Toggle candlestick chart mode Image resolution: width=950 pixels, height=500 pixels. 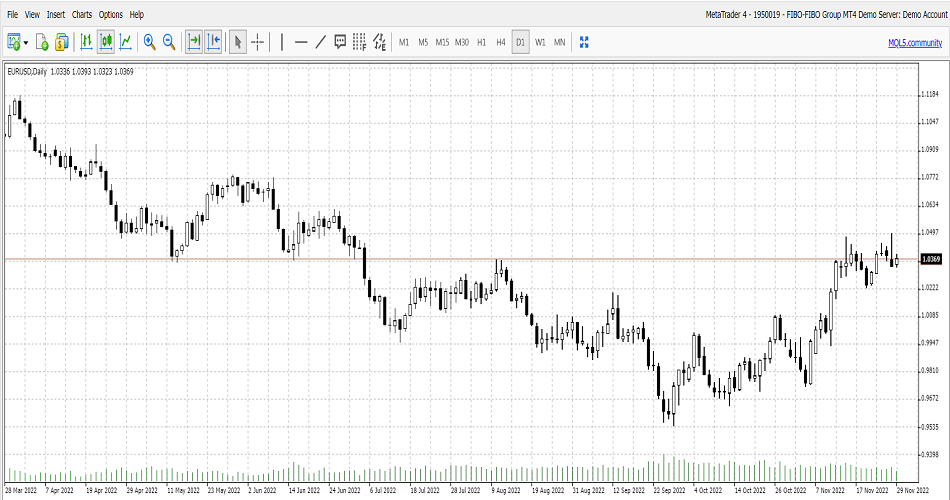pos(105,42)
